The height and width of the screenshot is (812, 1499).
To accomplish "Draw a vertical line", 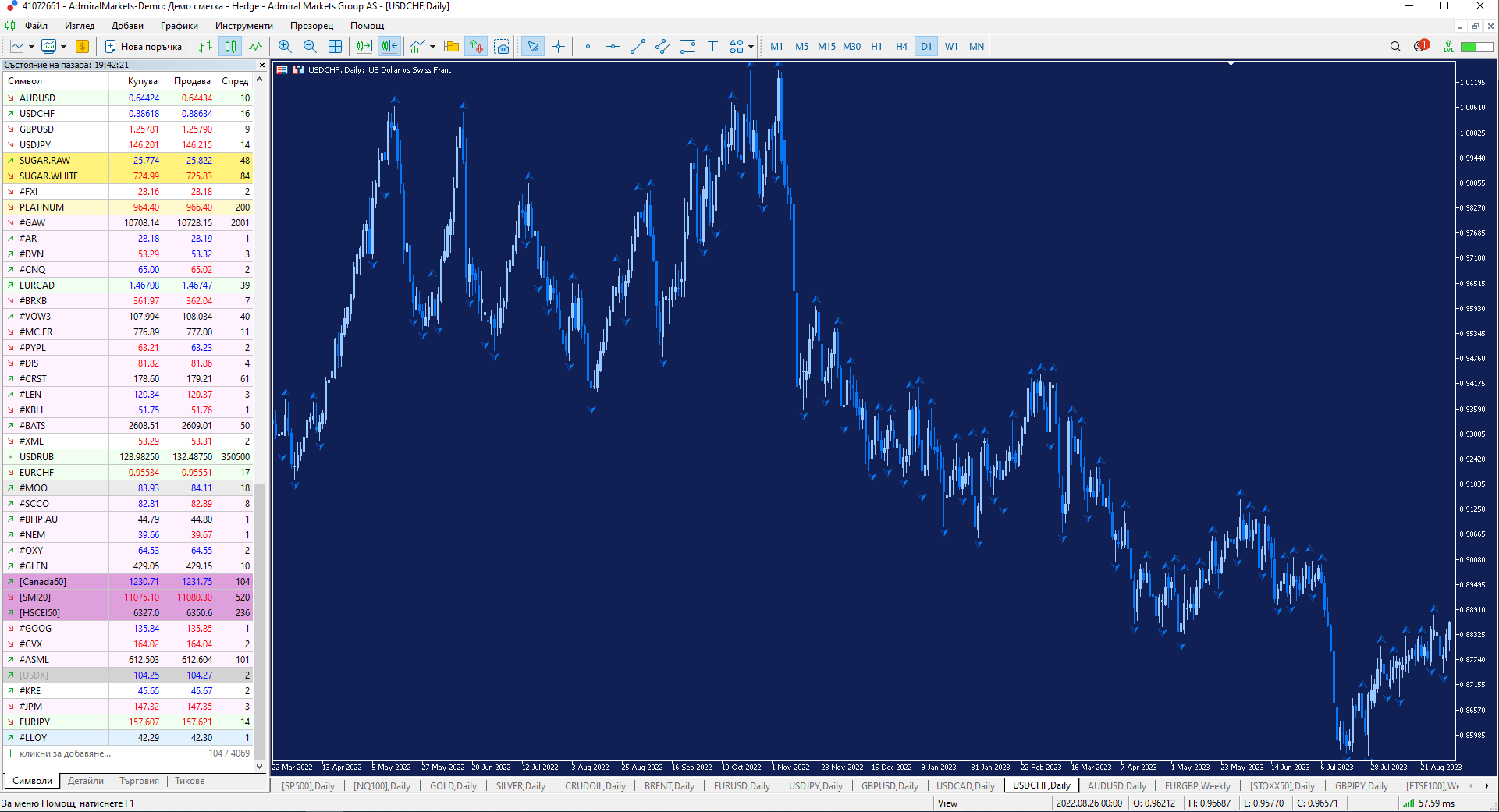I will pyautogui.click(x=588, y=47).
